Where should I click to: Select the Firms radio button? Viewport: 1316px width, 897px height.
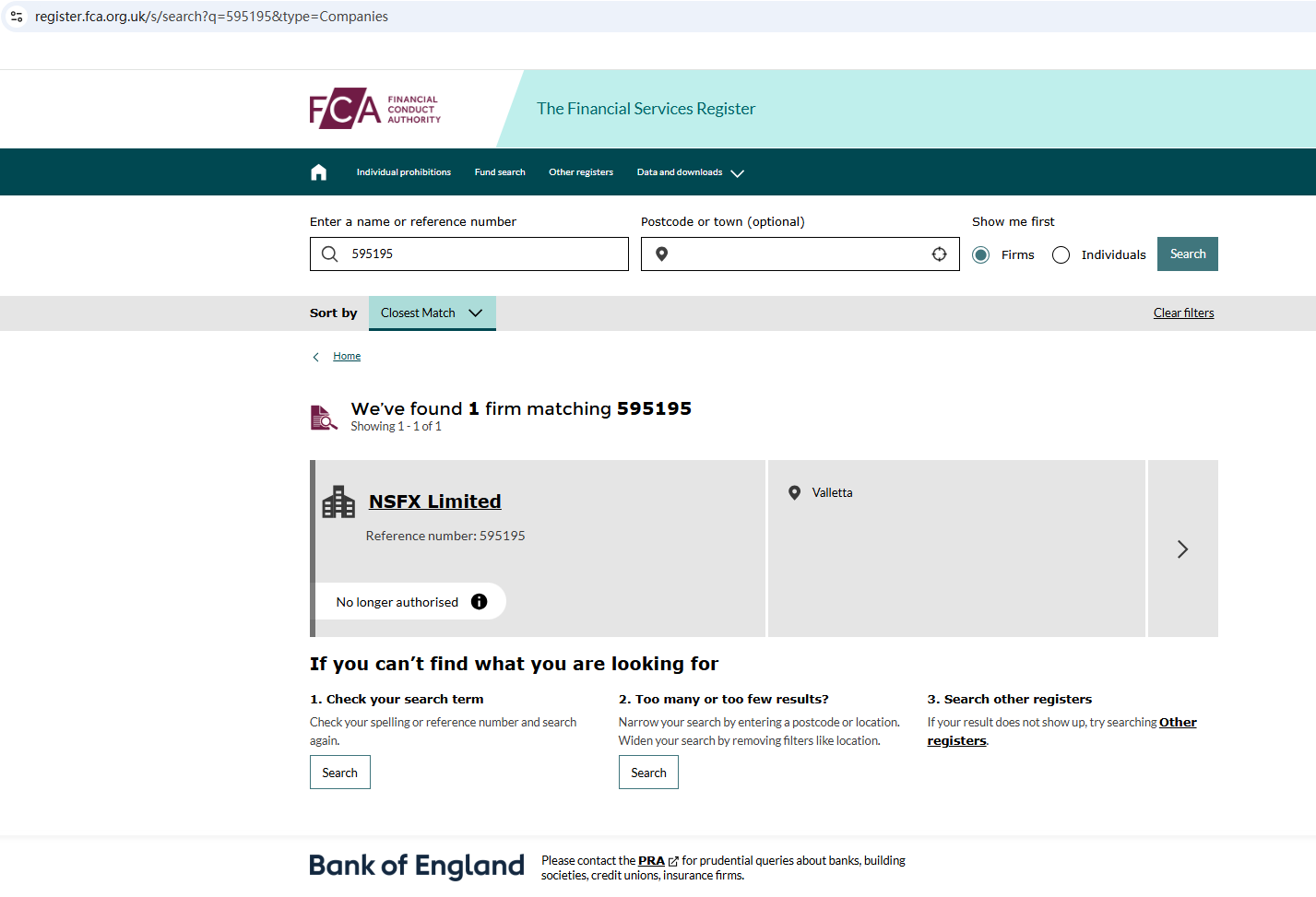981,255
